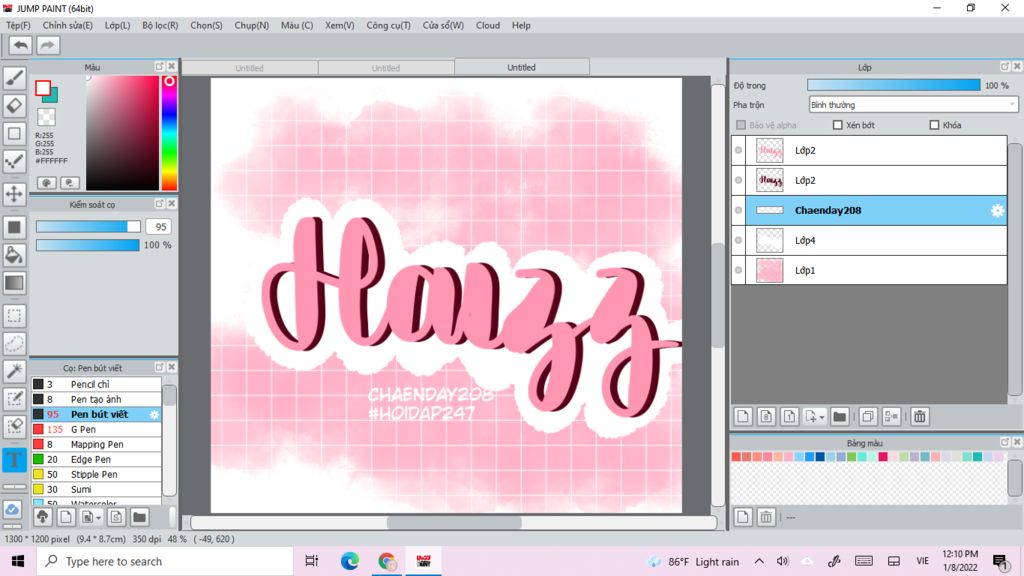Viewport: 1024px width, 576px height.
Task: Select the Brush tool in left toolbar
Action: tap(14, 78)
